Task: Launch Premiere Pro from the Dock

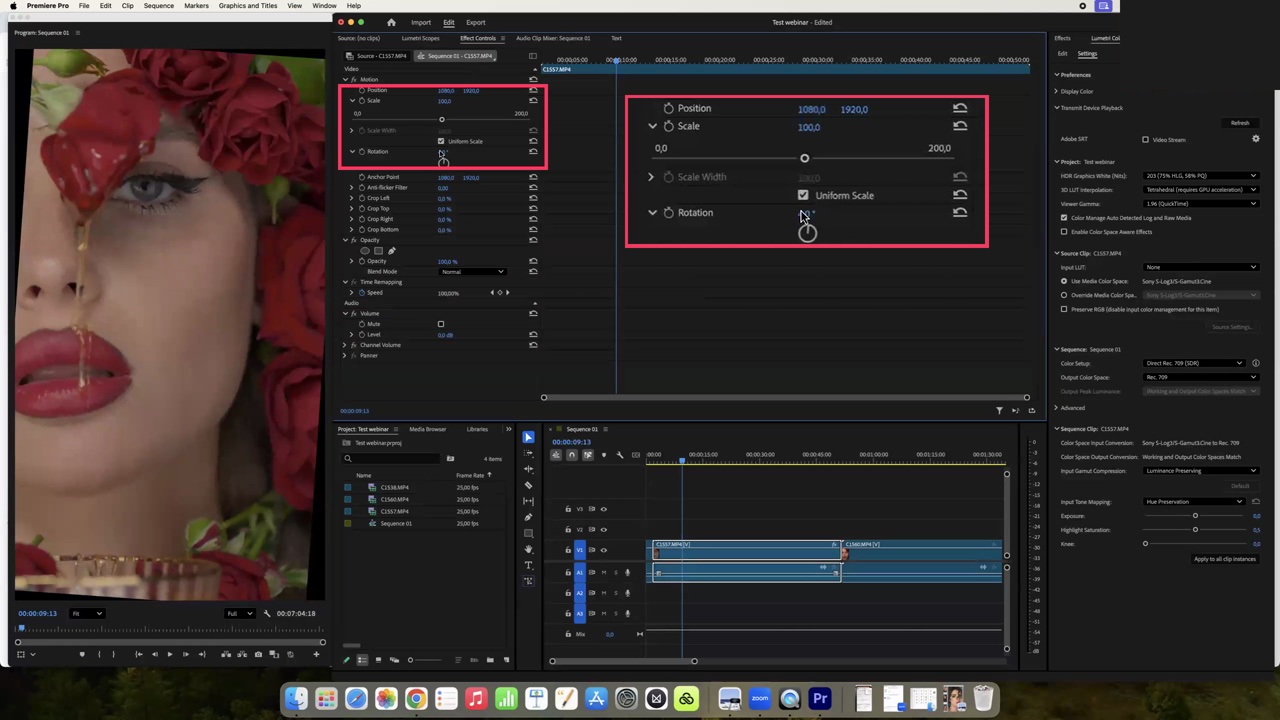Action: (820, 698)
